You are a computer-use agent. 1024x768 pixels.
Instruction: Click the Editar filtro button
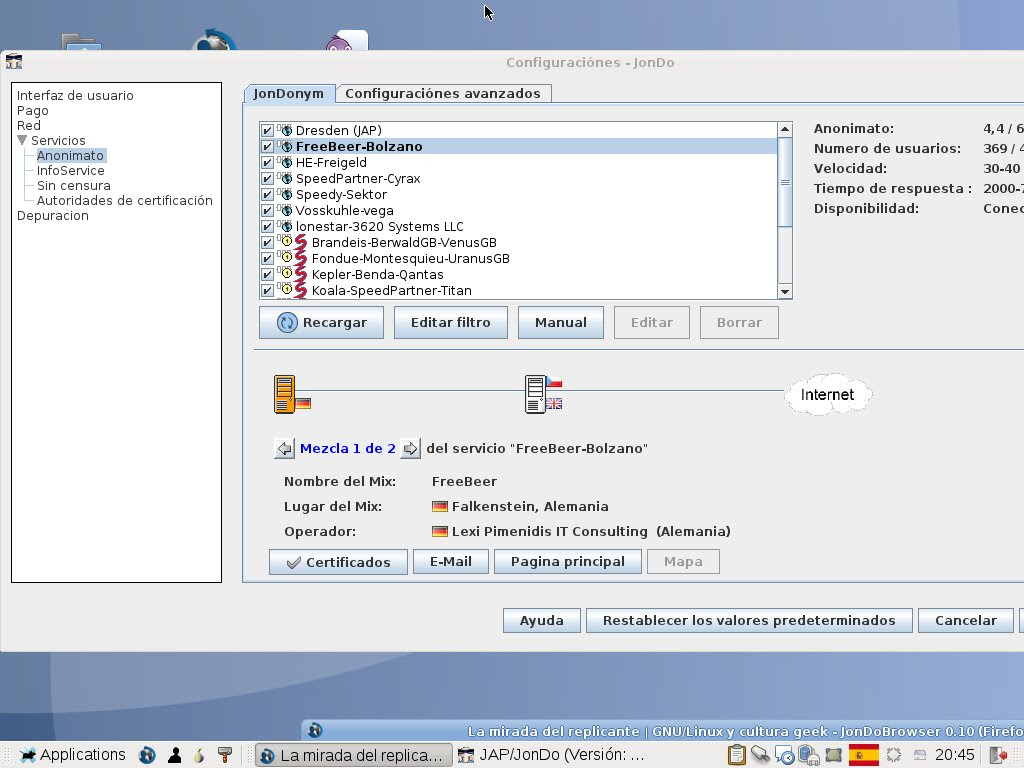point(451,323)
